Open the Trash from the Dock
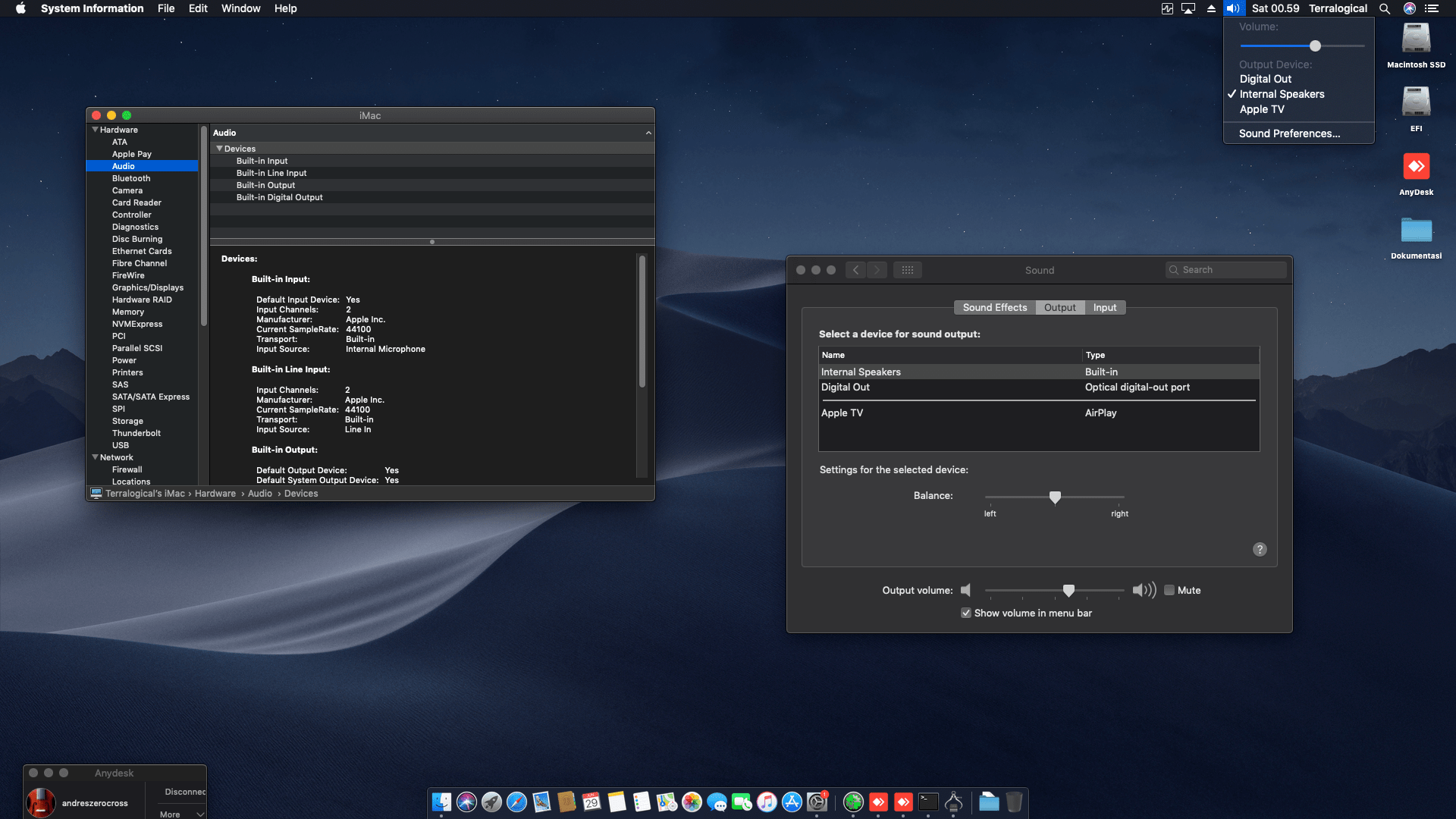Screen dimensions: 1456x819 [x=1014, y=802]
